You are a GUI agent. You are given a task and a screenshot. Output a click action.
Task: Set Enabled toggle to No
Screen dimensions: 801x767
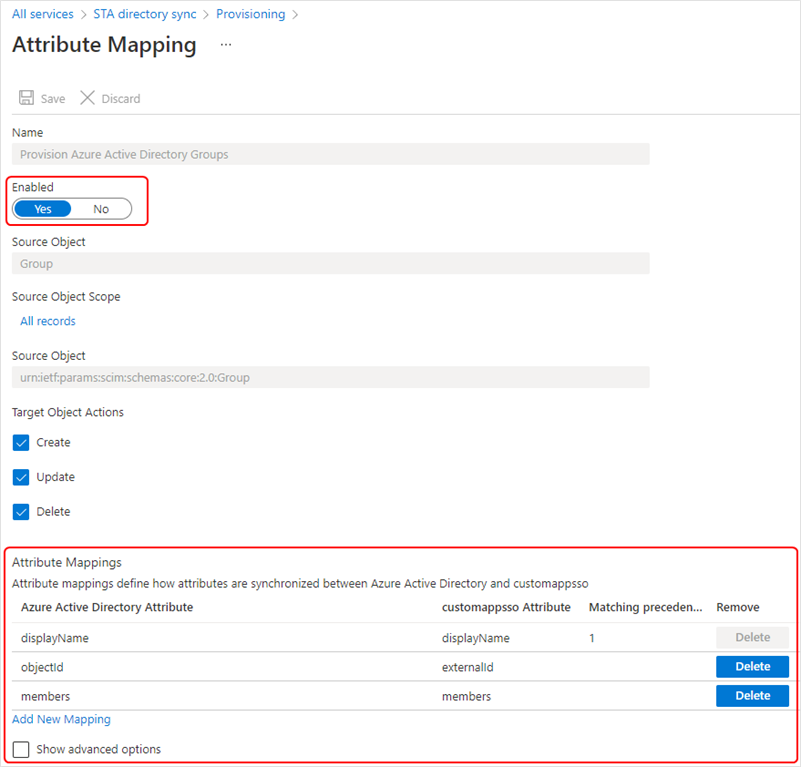[x=101, y=209]
